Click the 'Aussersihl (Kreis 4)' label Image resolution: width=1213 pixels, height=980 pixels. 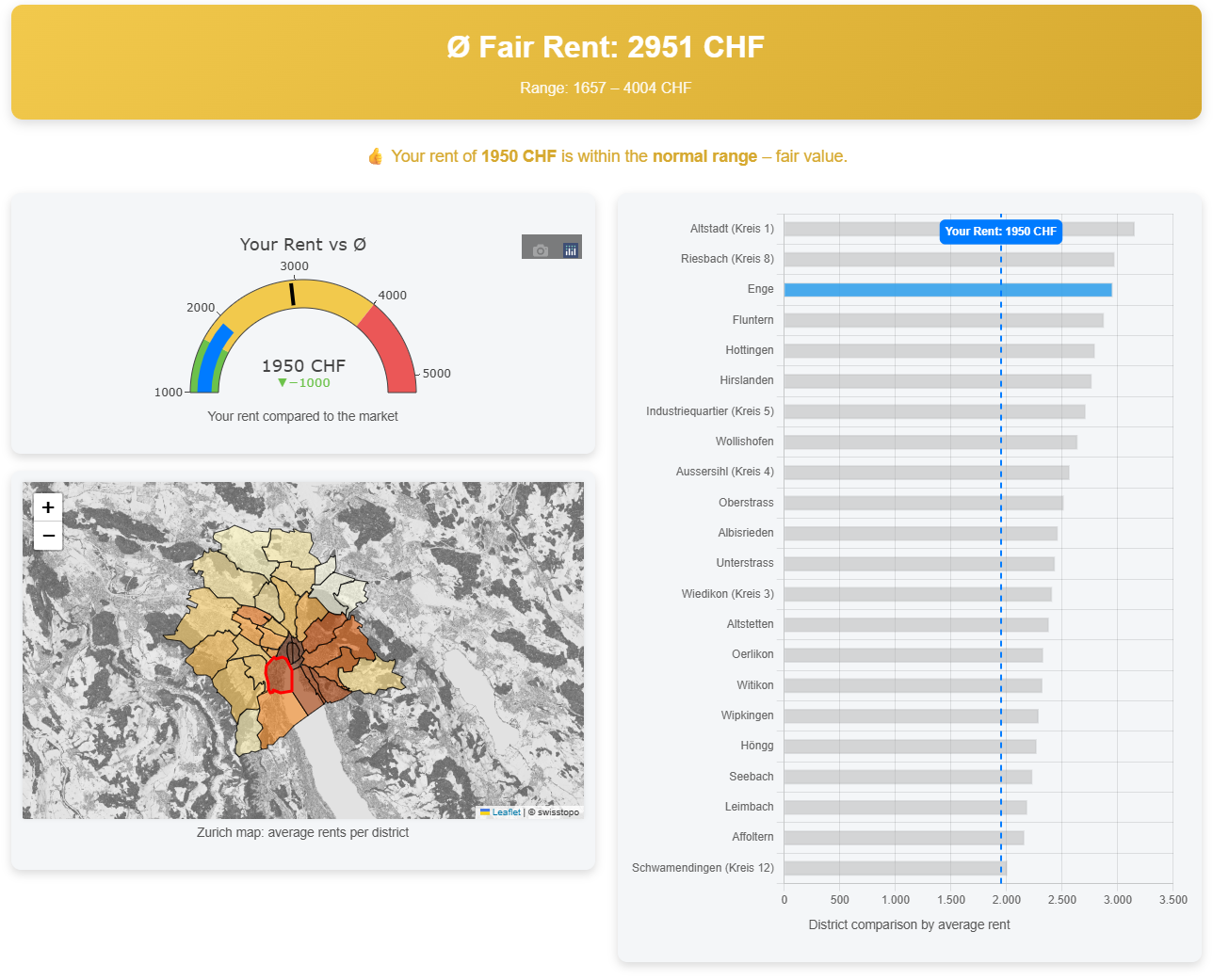pyautogui.click(x=725, y=472)
